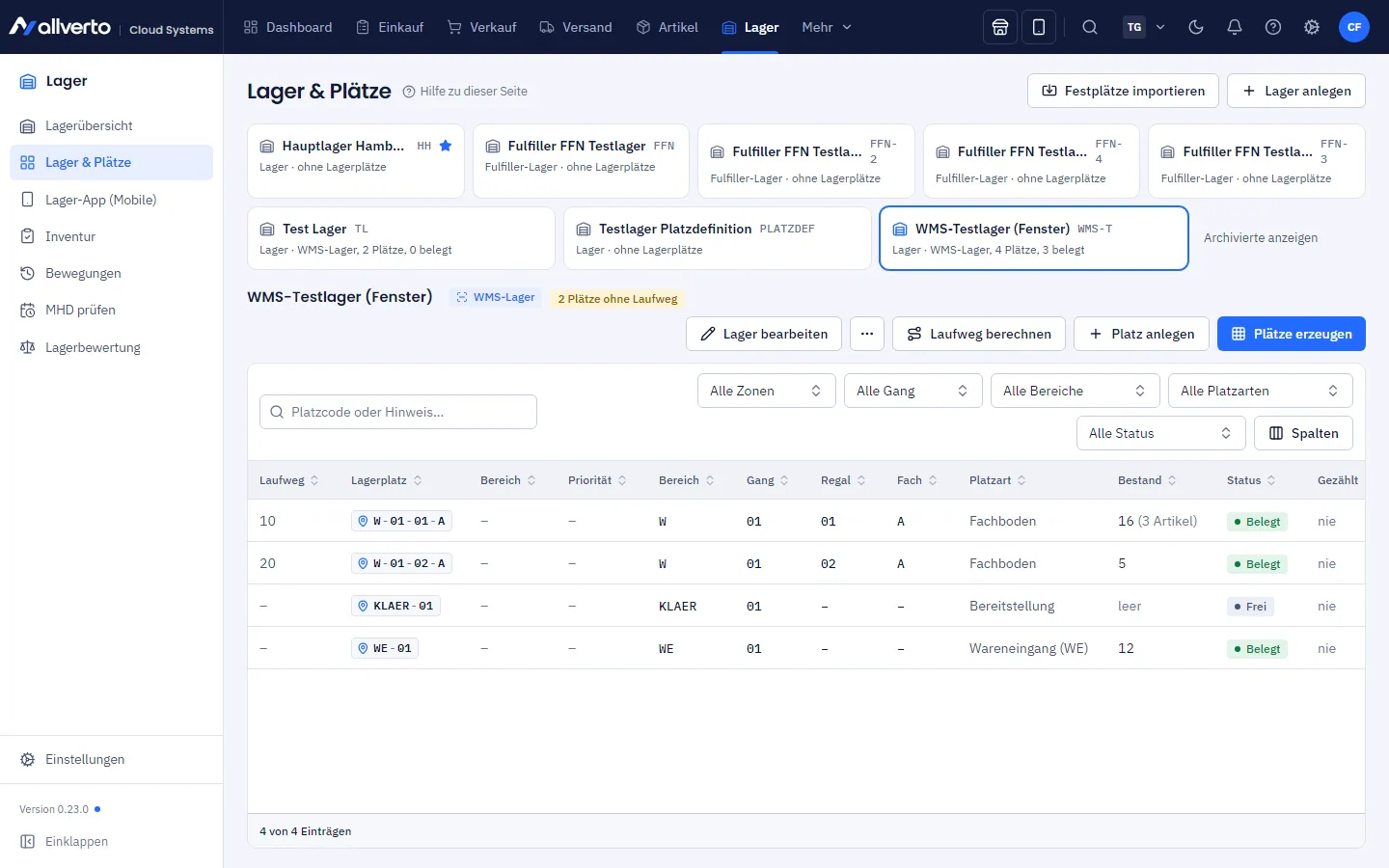
Task: Open the store/POS icon in top bar
Action: [1000, 27]
